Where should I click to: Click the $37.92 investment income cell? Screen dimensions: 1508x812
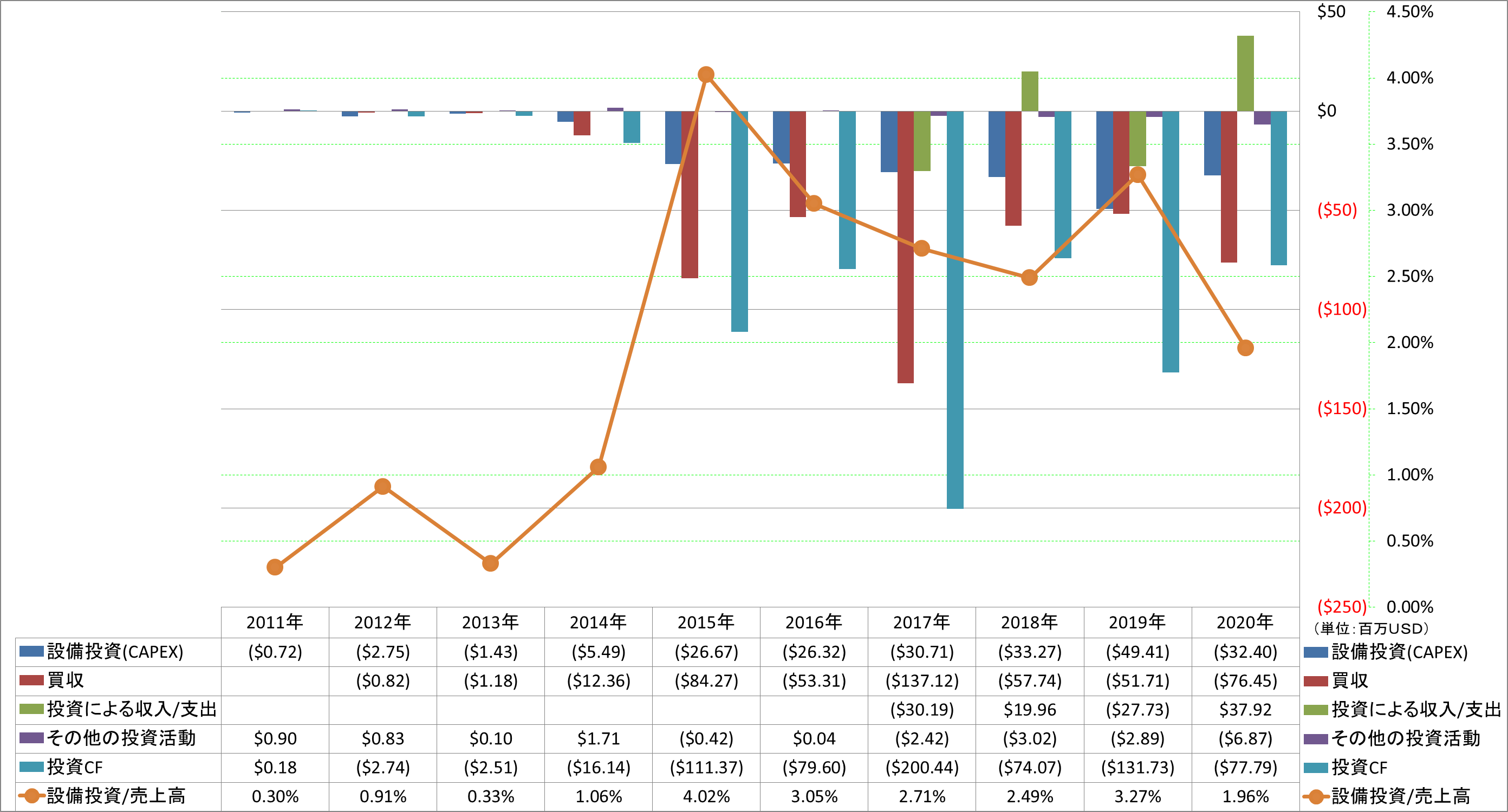1245,710
